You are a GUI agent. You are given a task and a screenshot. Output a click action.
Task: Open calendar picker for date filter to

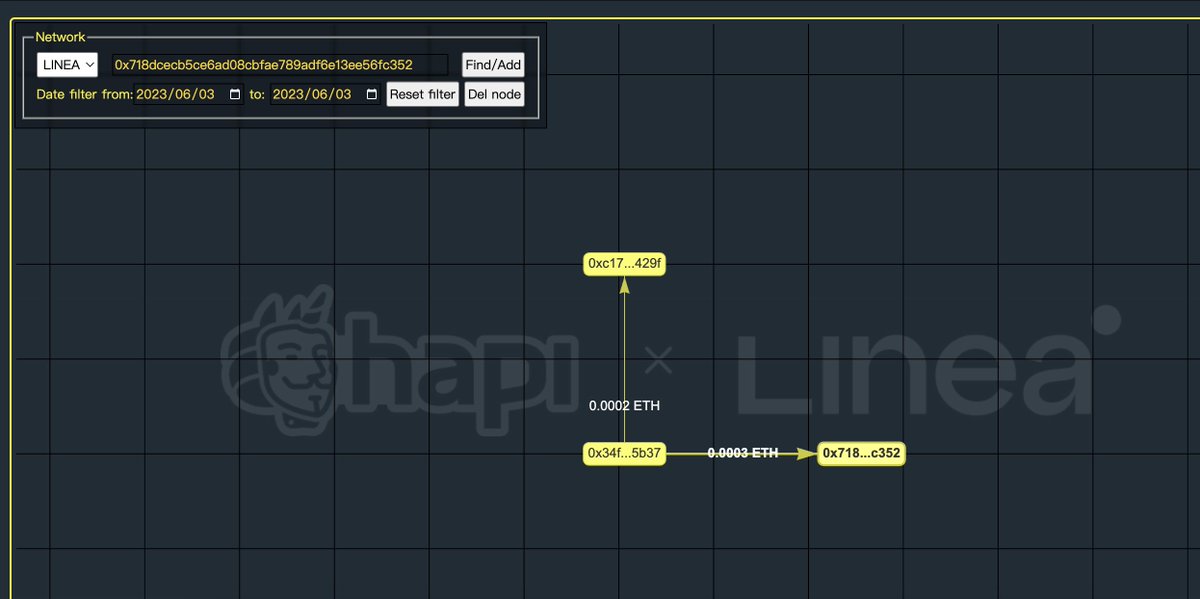[x=371, y=94]
